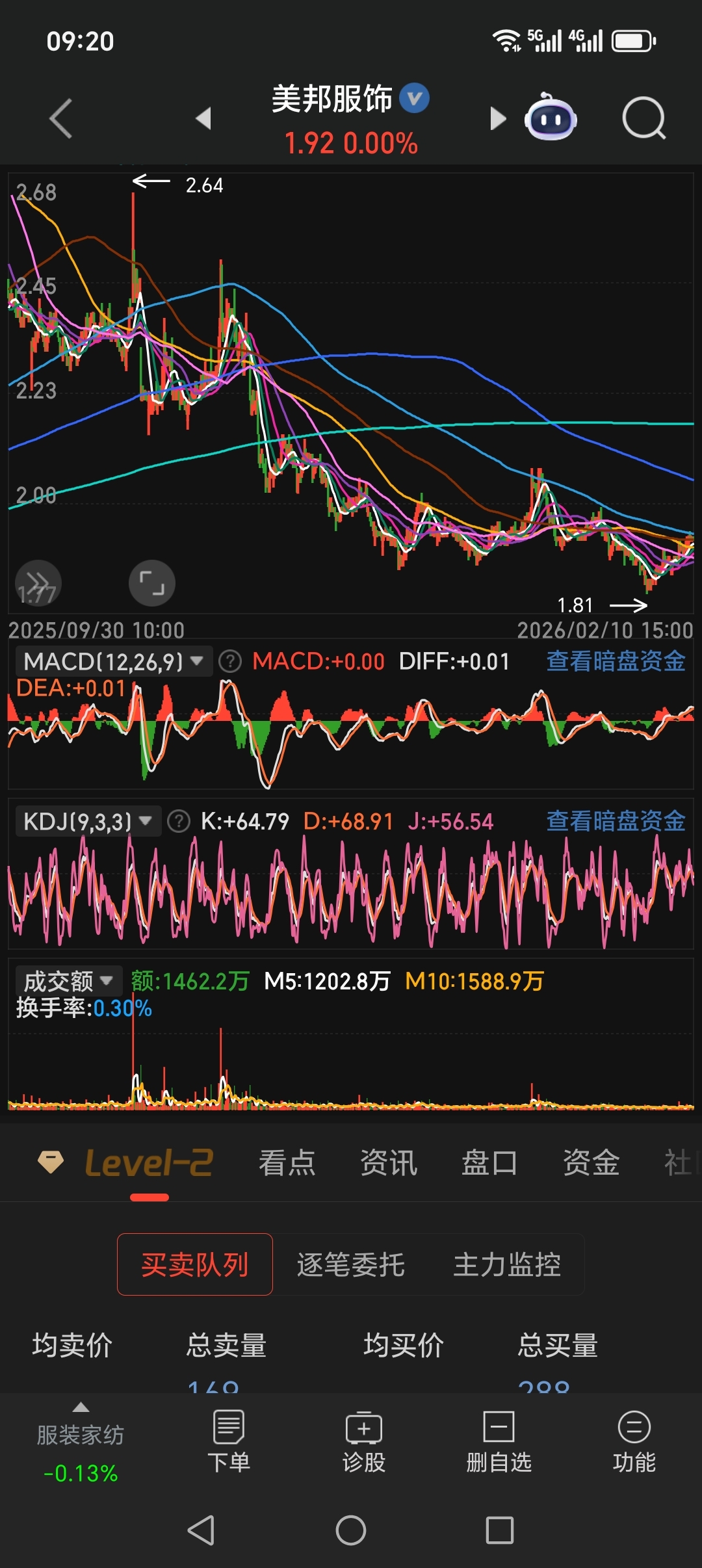Tap chart end date 2026/02/10 15:00
The image size is (702, 1568).
click(x=605, y=630)
